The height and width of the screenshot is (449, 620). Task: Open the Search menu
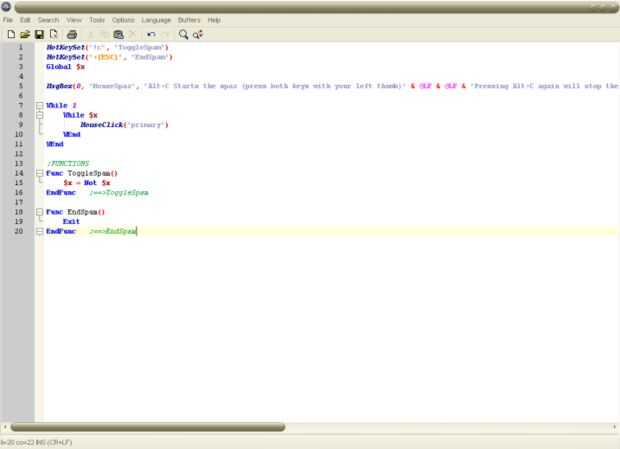(48, 20)
